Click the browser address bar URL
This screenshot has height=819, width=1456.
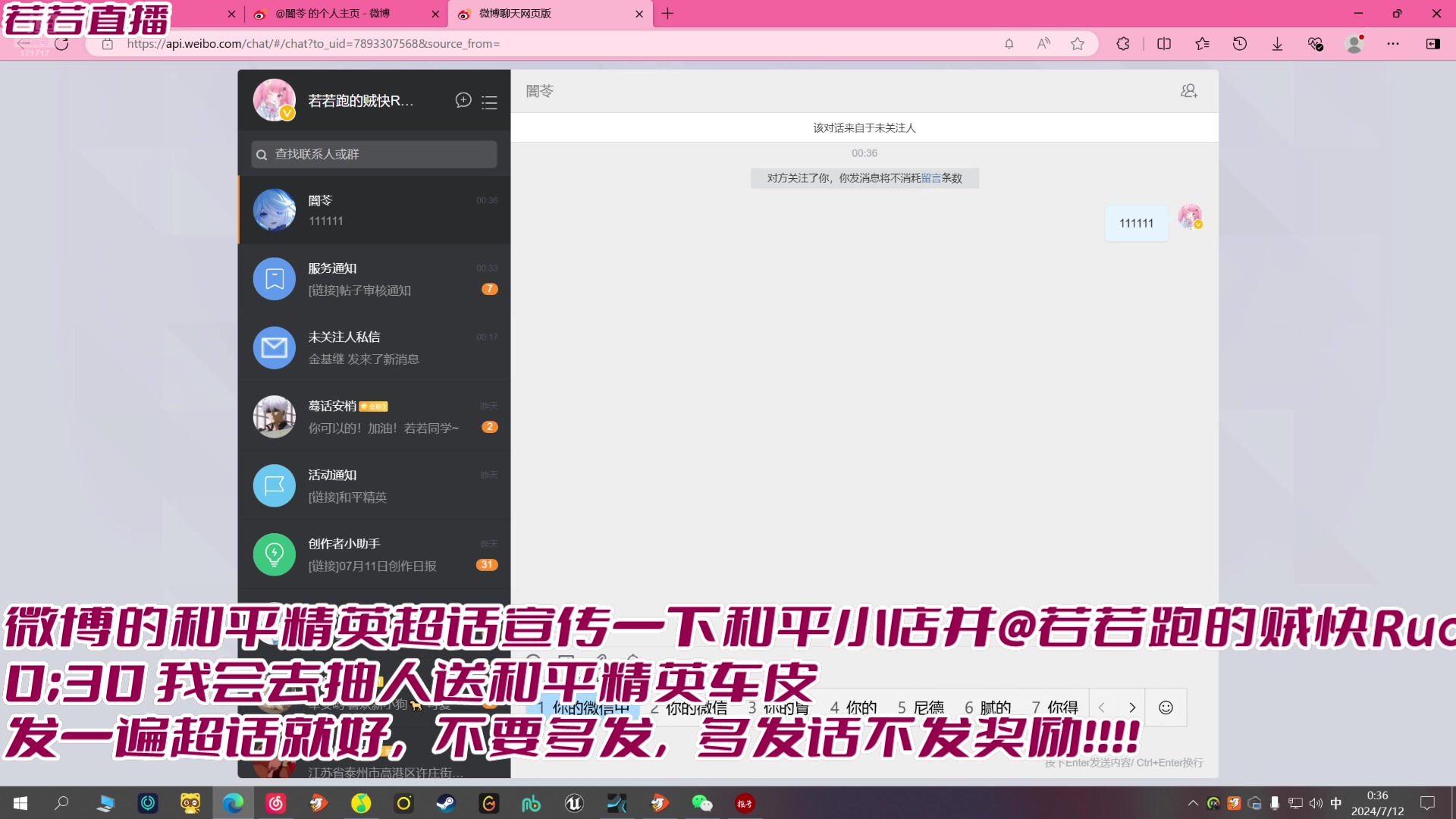pos(313,44)
